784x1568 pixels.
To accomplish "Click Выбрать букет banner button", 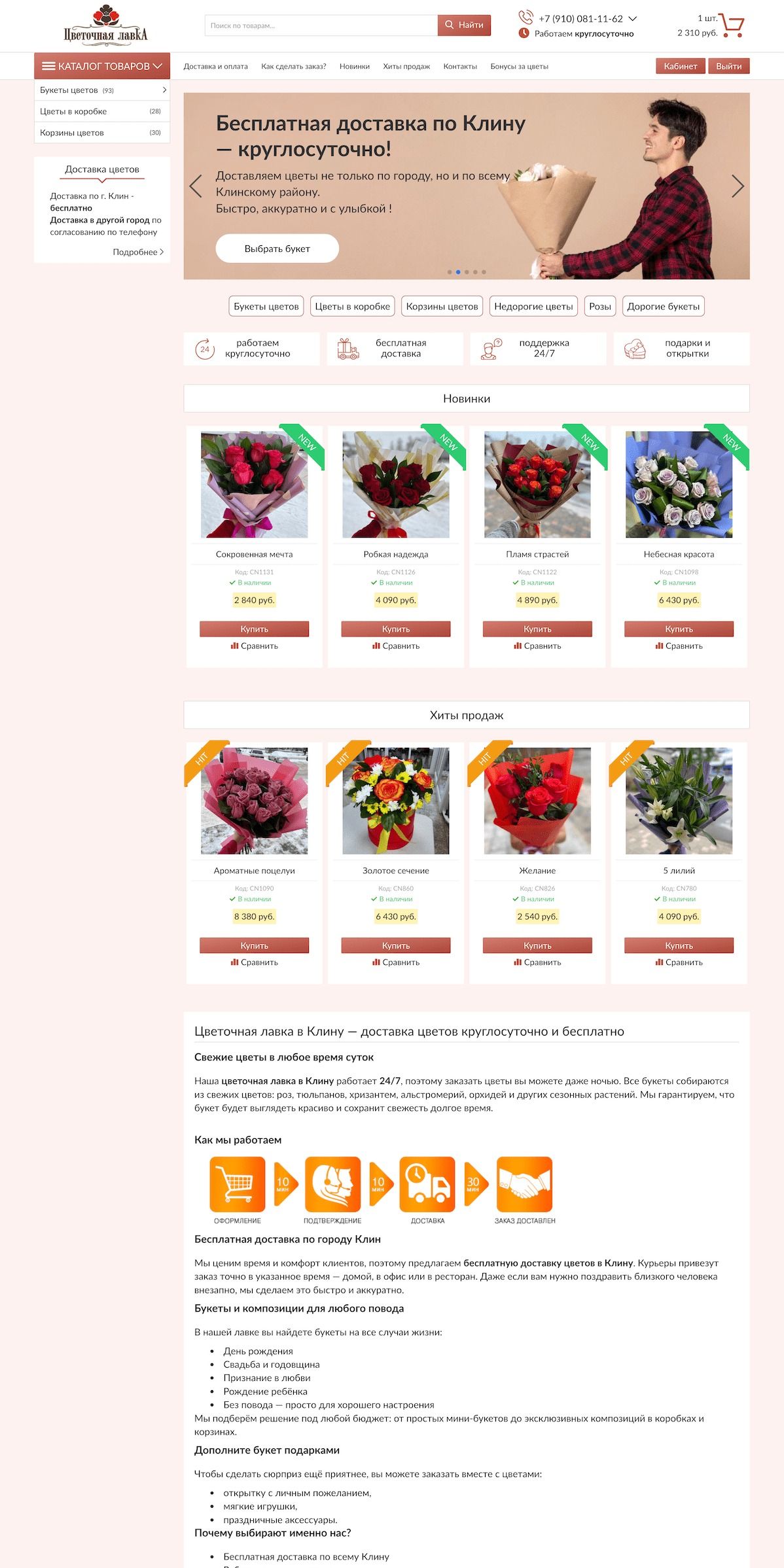I will pos(277,249).
